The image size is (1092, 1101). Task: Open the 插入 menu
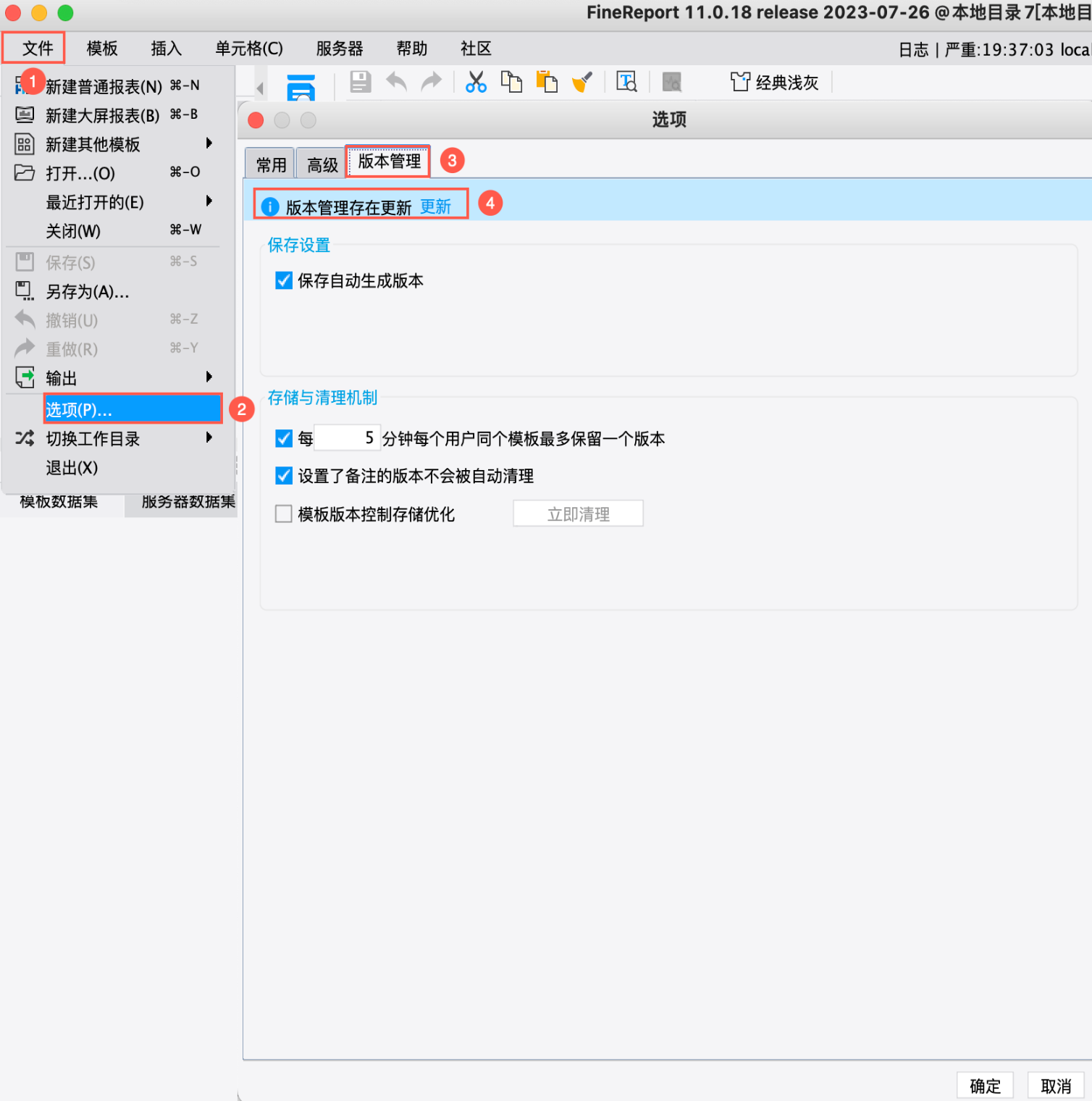click(x=166, y=49)
